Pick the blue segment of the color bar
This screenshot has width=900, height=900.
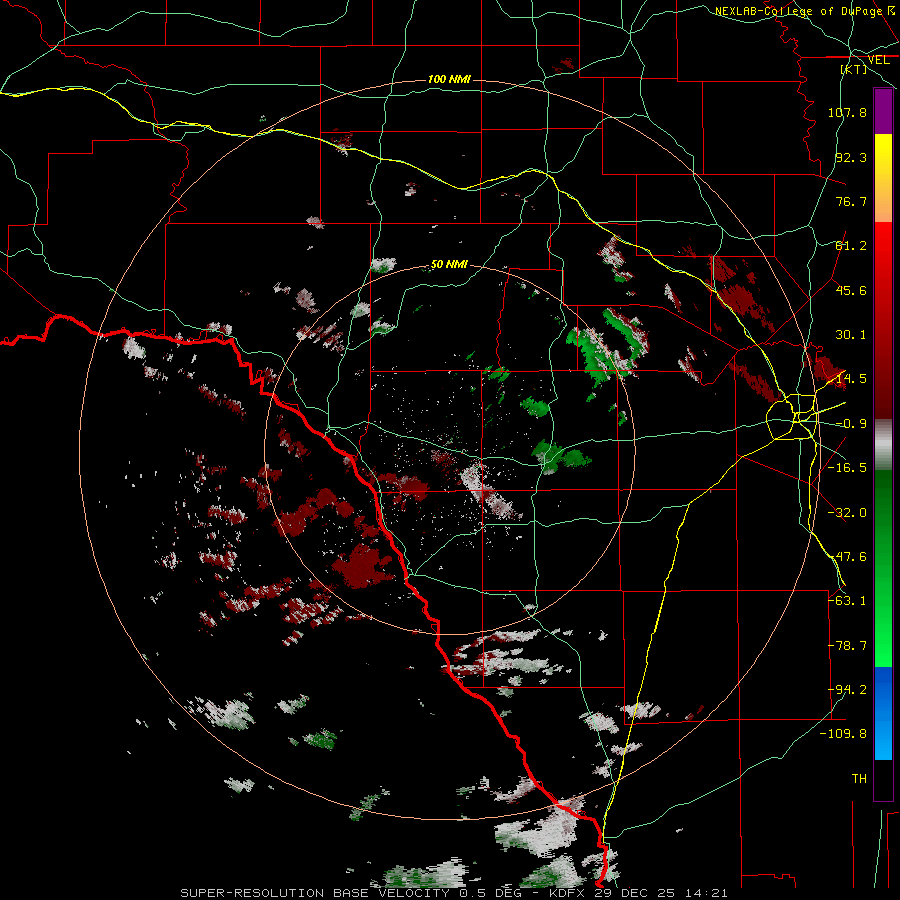point(883,713)
